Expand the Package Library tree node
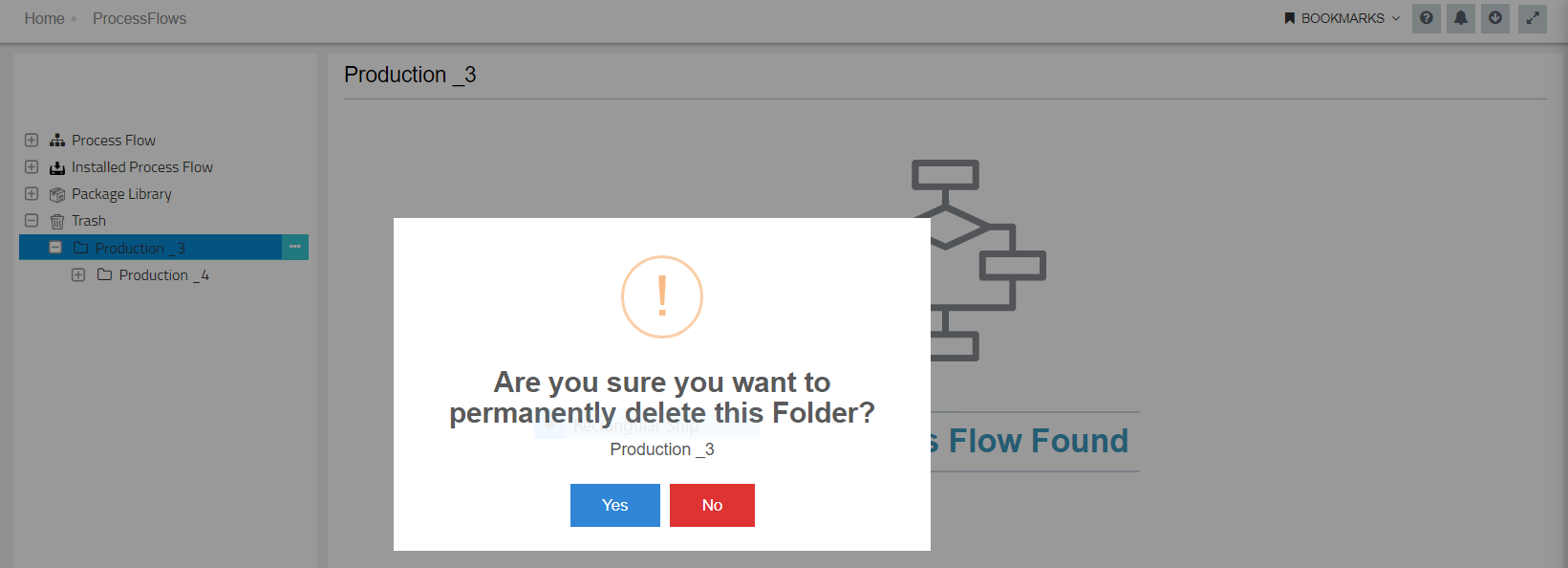The image size is (1568, 568). 32,193
